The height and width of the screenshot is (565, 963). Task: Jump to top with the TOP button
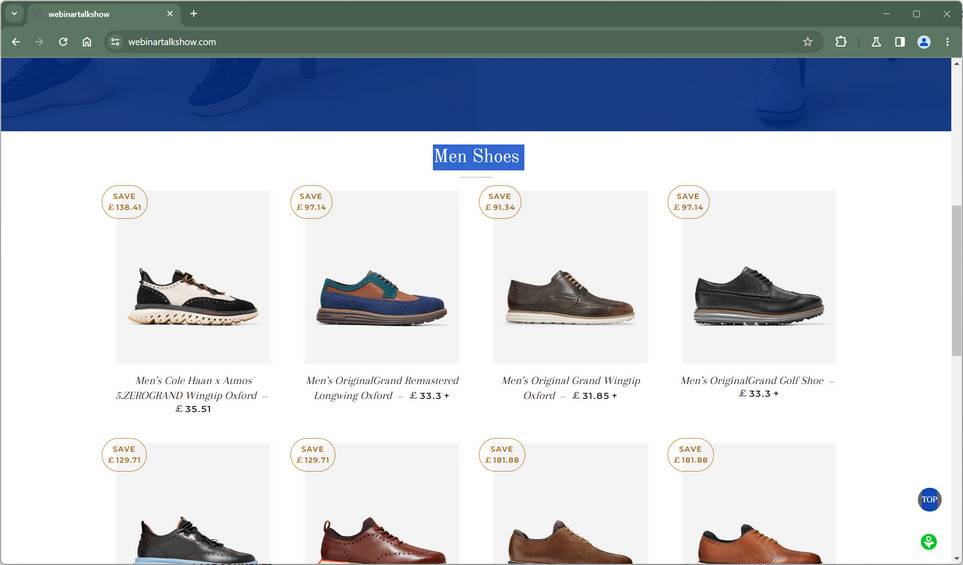coord(929,499)
